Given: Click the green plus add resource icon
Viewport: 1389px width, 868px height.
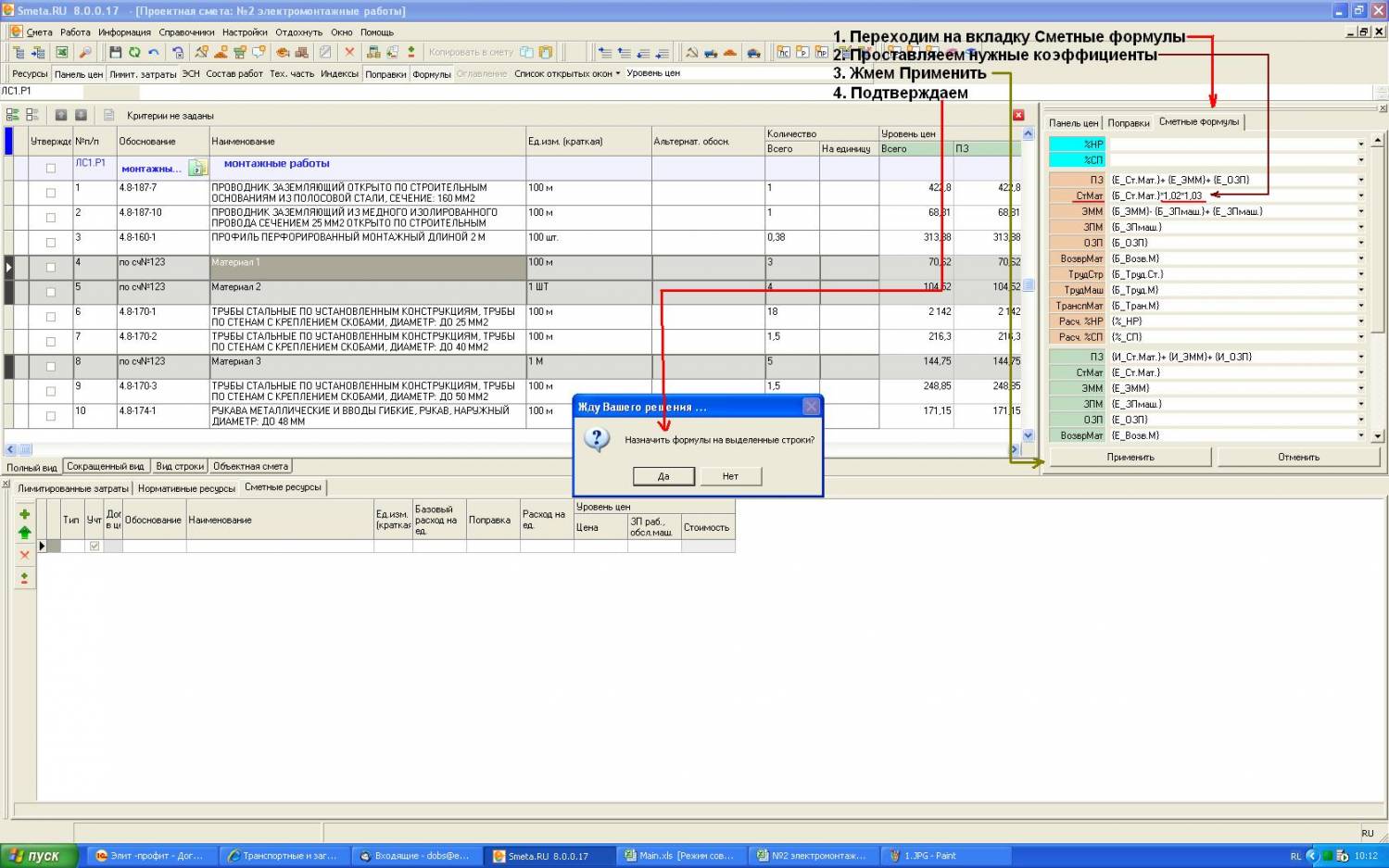Looking at the screenshot, I should [25, 514].
